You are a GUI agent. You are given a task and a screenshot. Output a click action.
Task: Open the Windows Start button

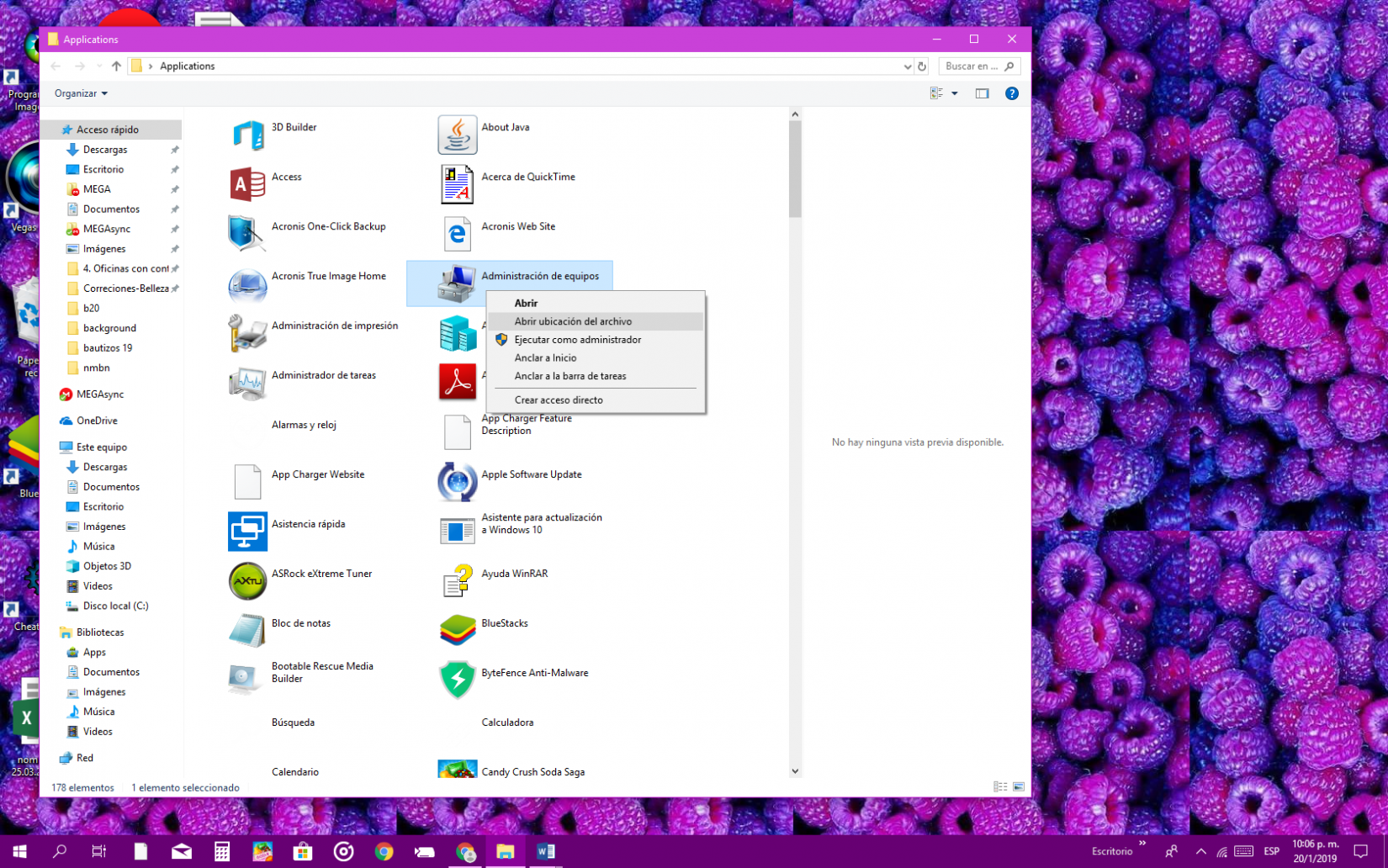[x=19, y=851]
